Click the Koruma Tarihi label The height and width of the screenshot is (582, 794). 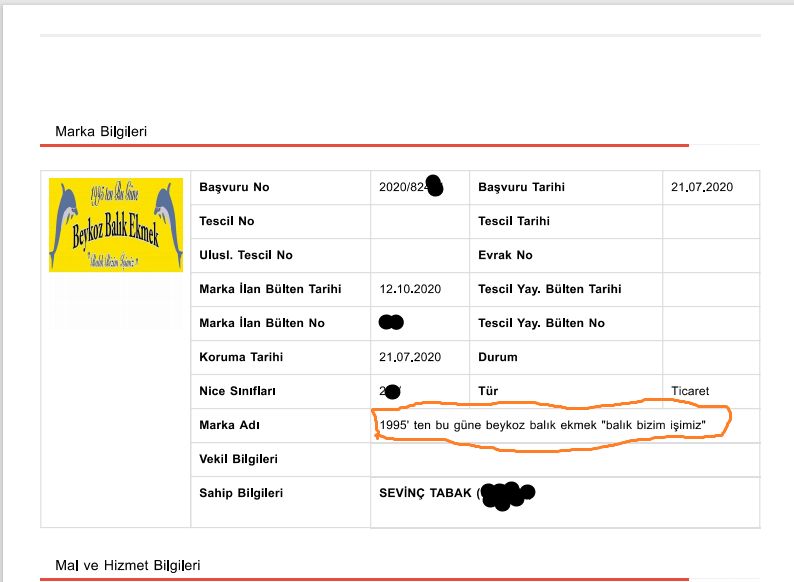pyautogui.click(x=241, y=357)
